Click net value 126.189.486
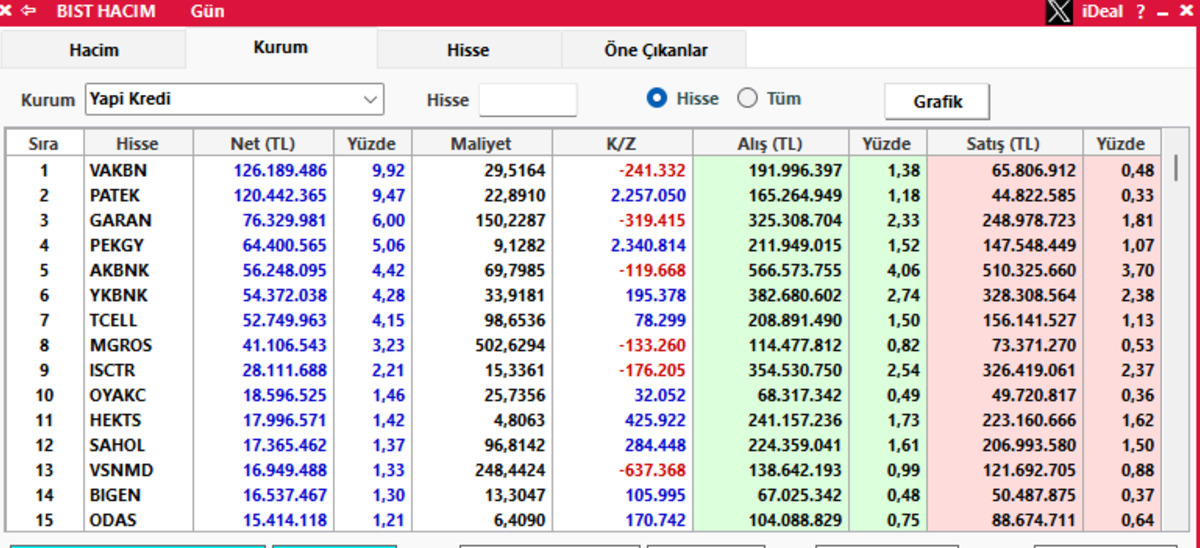The height and width of the screenshot is (548, 1200). click(280, 170)
